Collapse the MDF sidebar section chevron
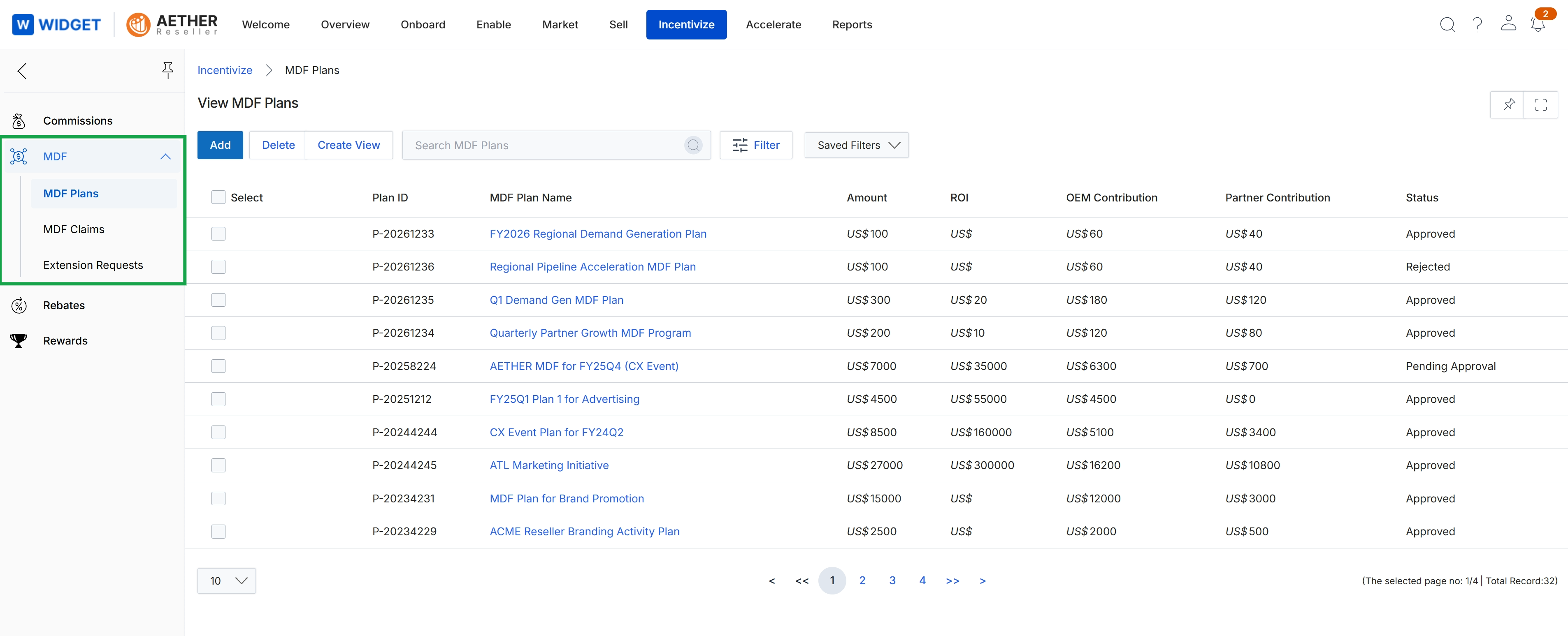Viewport: 1568px width, 636px height. (x=165, y=157)
